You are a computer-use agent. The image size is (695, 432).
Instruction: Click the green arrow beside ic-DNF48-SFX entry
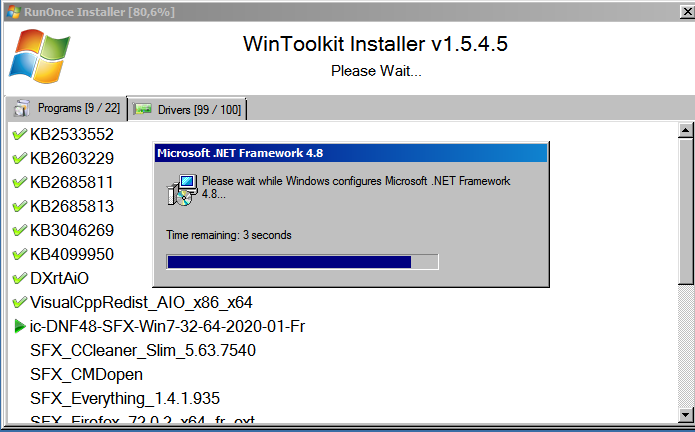(18, 326)
